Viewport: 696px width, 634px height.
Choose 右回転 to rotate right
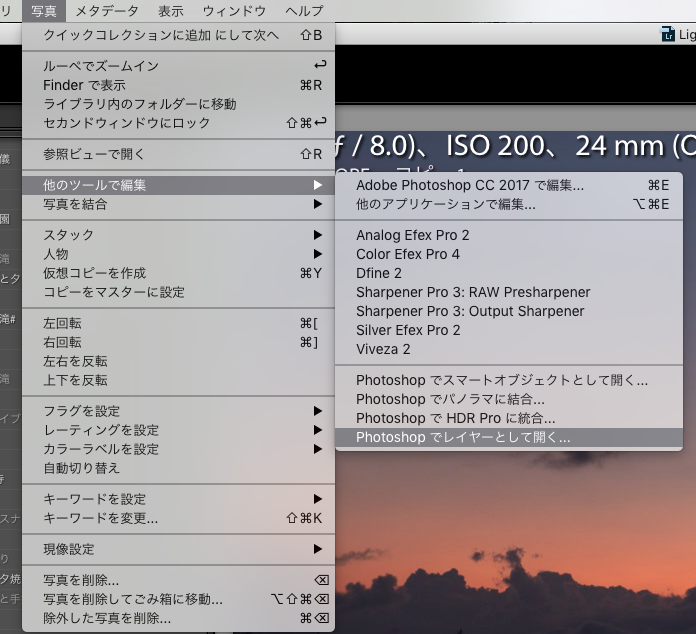(x=178, y=342)
